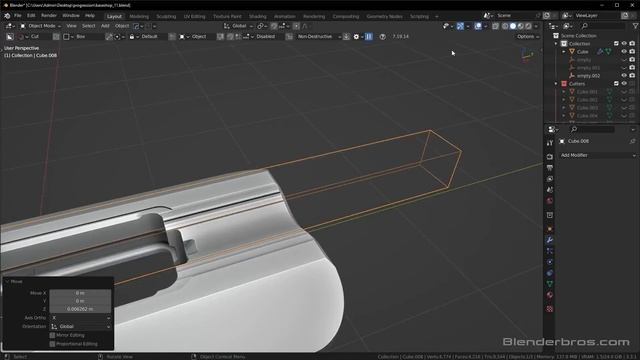Open the World properties tab
The image size is (640, 360).
click(x=550, y=201)
